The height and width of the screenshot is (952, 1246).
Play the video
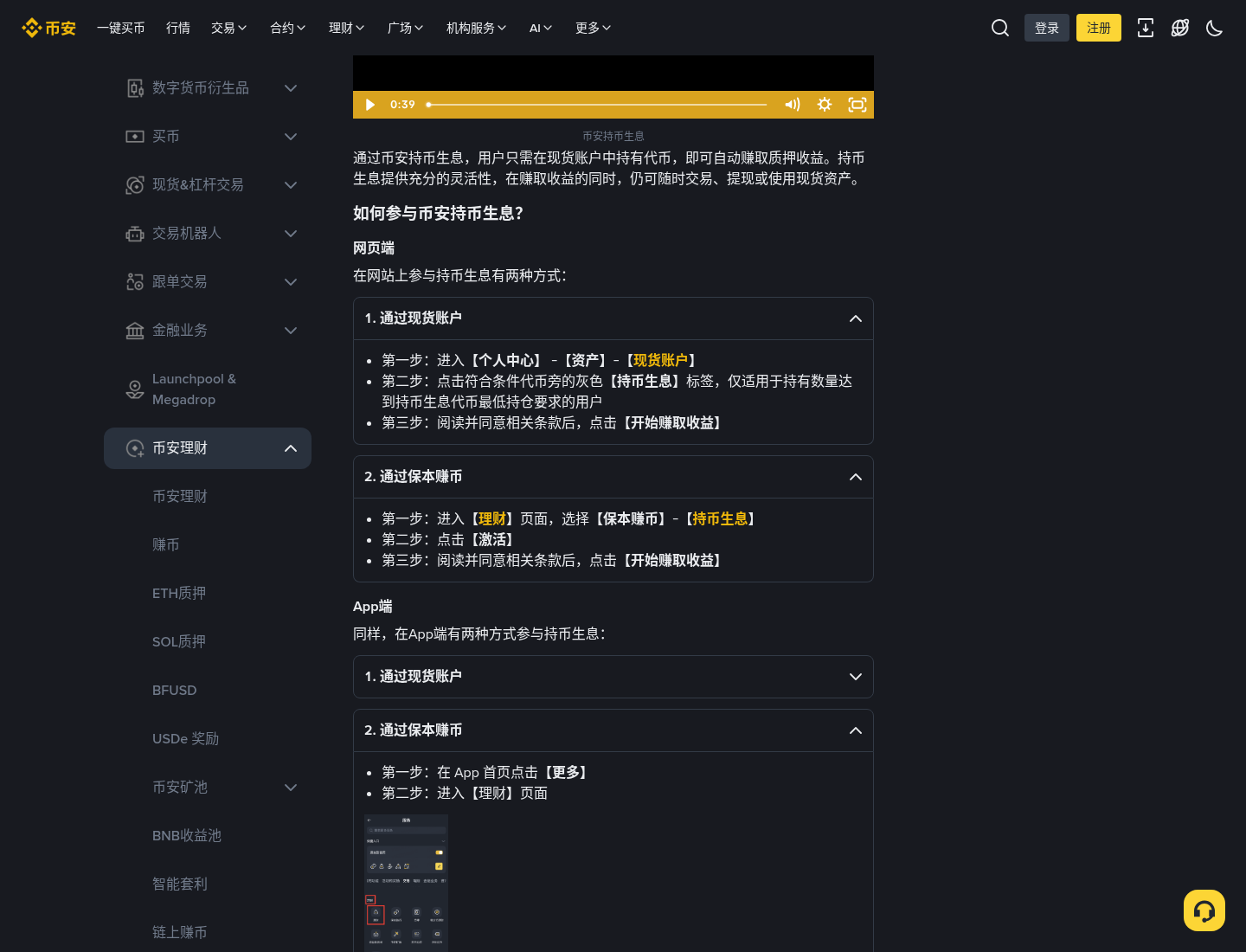pos(370,105)
